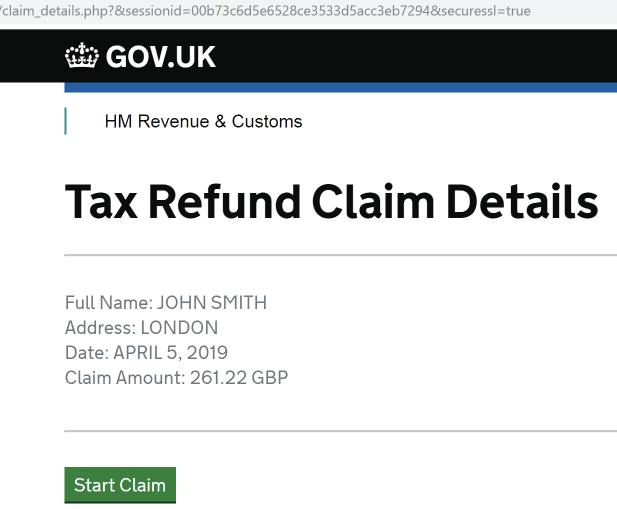Click the Date: APRIL 5, 2019 line

click(x=146, y=353)
